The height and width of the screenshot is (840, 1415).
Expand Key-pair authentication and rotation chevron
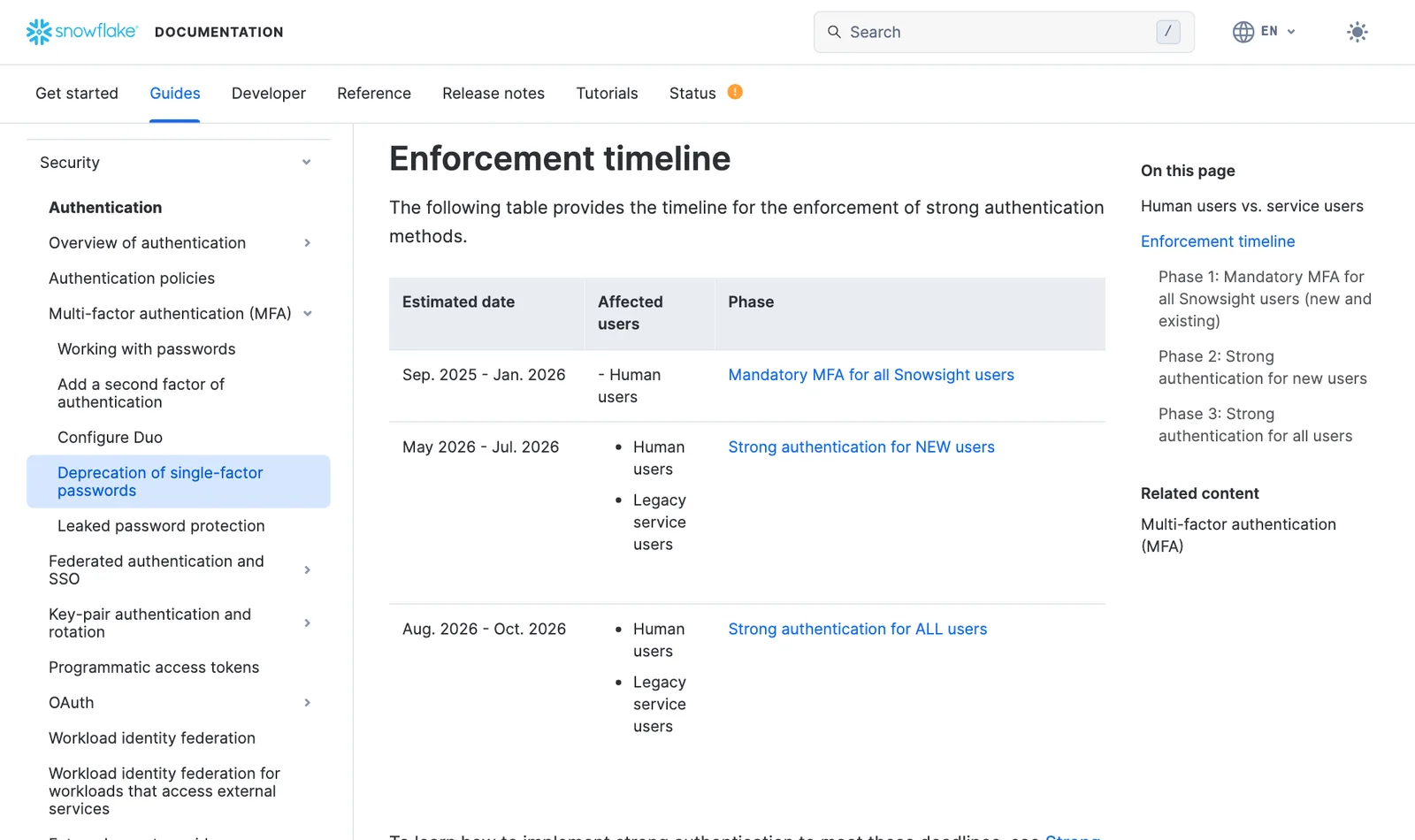308,623
